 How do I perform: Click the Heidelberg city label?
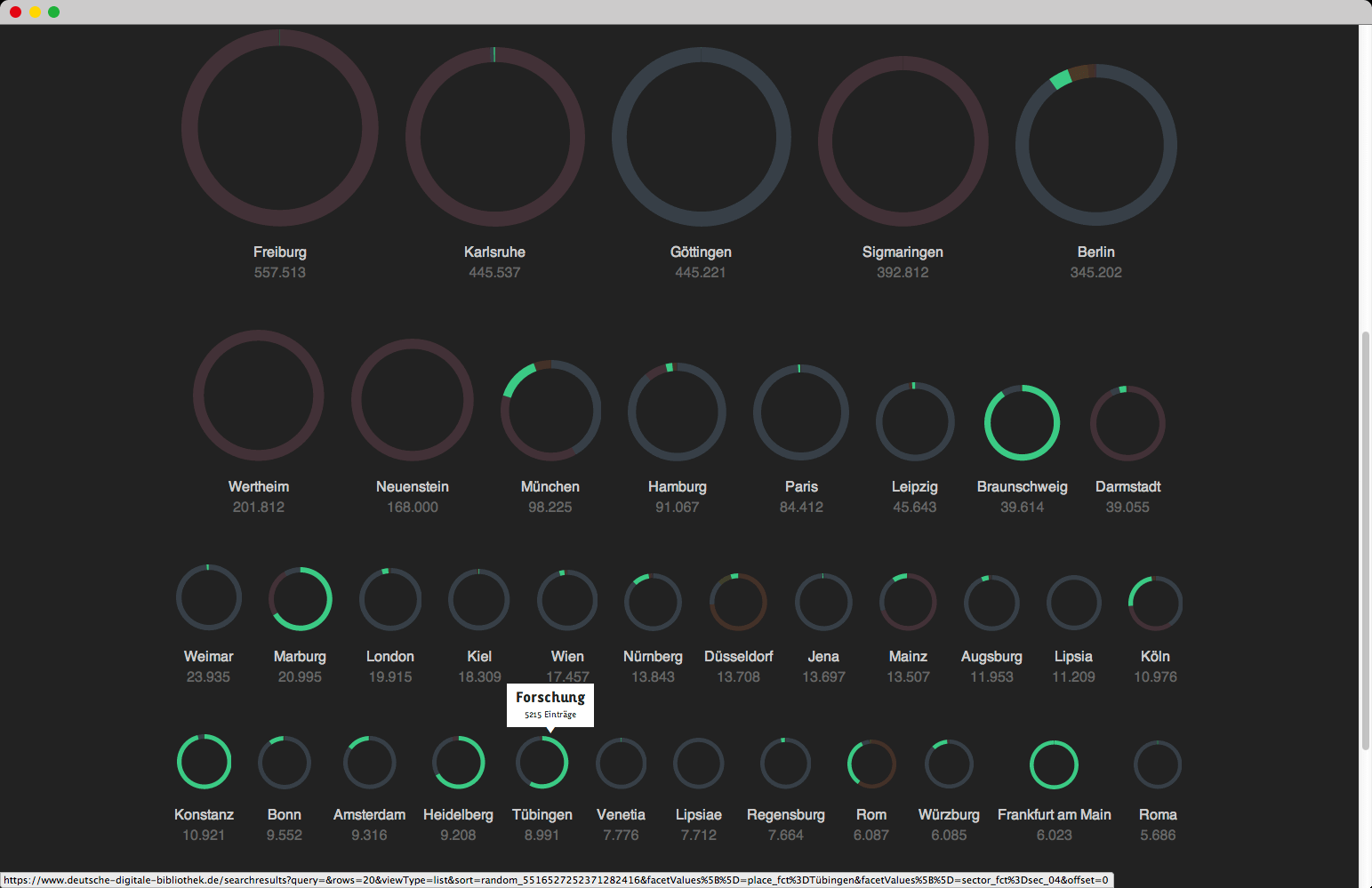(458, 814)
